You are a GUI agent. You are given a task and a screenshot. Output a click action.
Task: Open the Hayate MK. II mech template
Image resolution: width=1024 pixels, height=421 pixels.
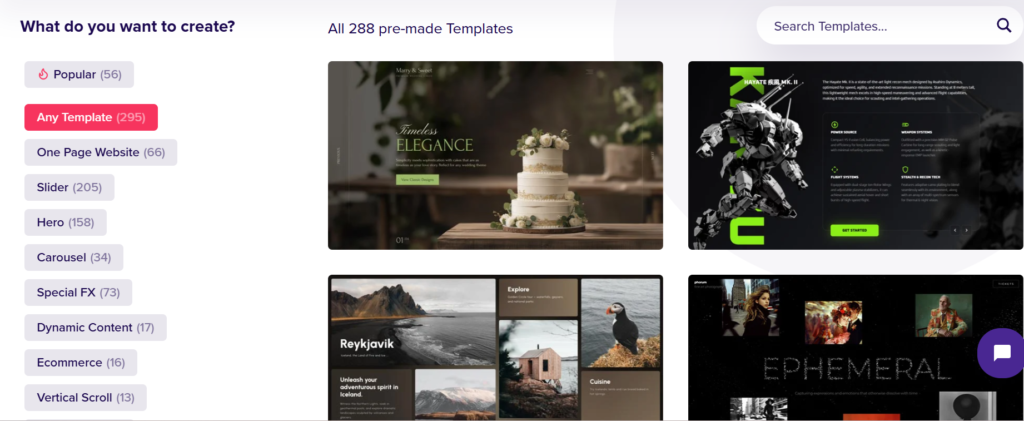[856, 155]
